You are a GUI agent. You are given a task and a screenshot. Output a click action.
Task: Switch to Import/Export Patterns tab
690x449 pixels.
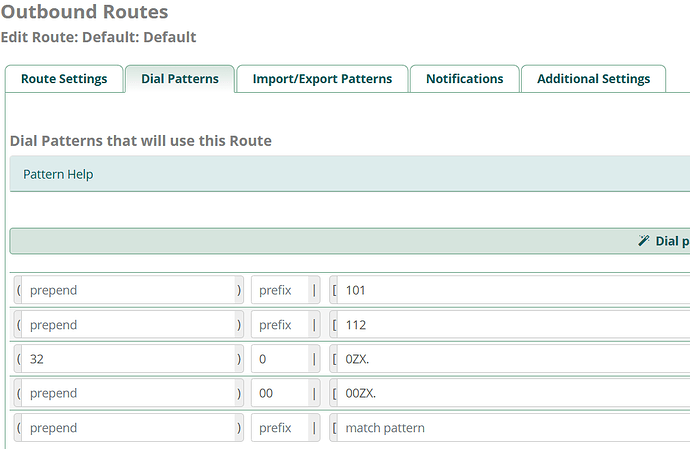click(x=322, y=79)
